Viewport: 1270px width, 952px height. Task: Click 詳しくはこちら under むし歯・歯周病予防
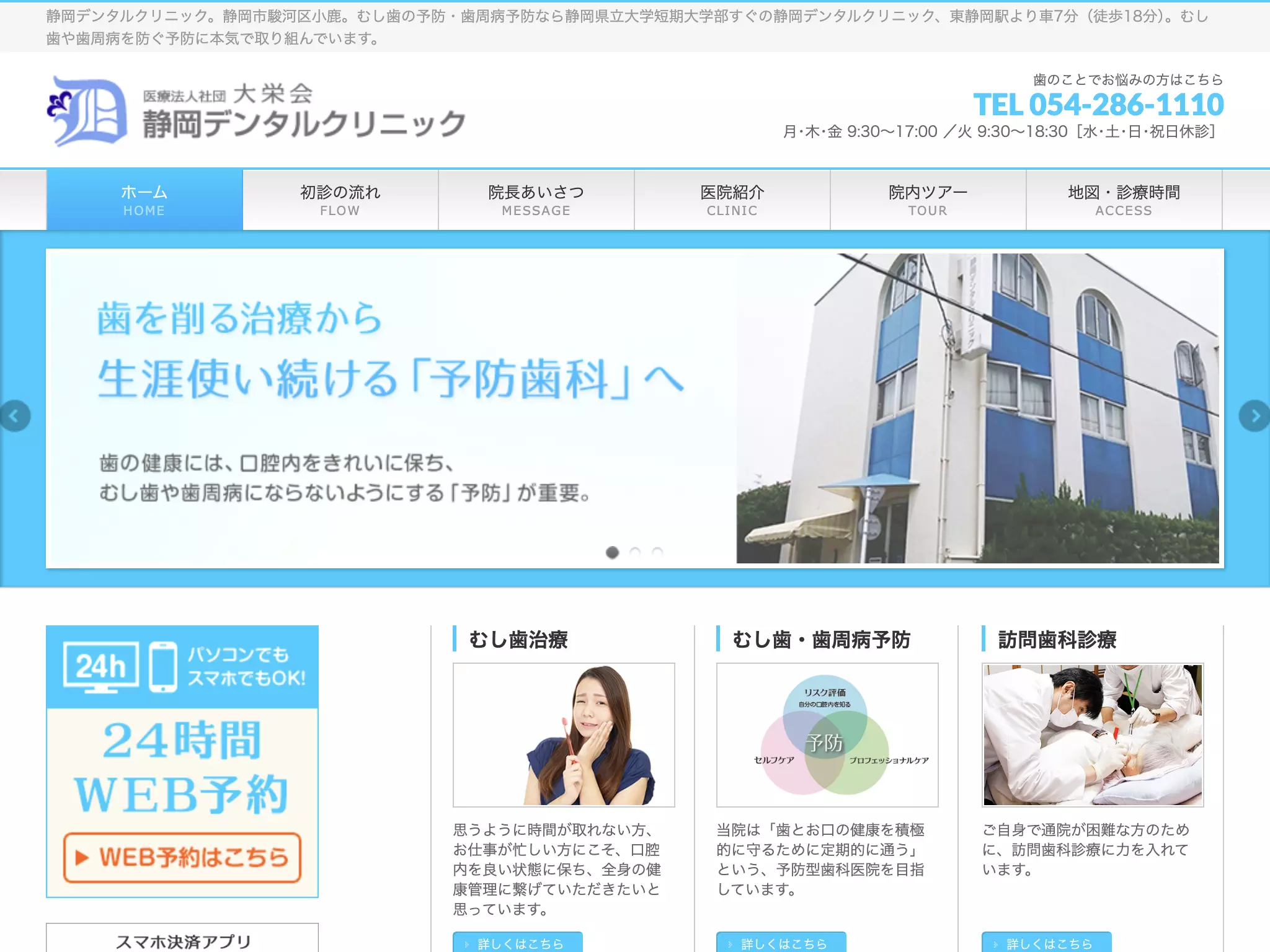click(x=781, y=943)
